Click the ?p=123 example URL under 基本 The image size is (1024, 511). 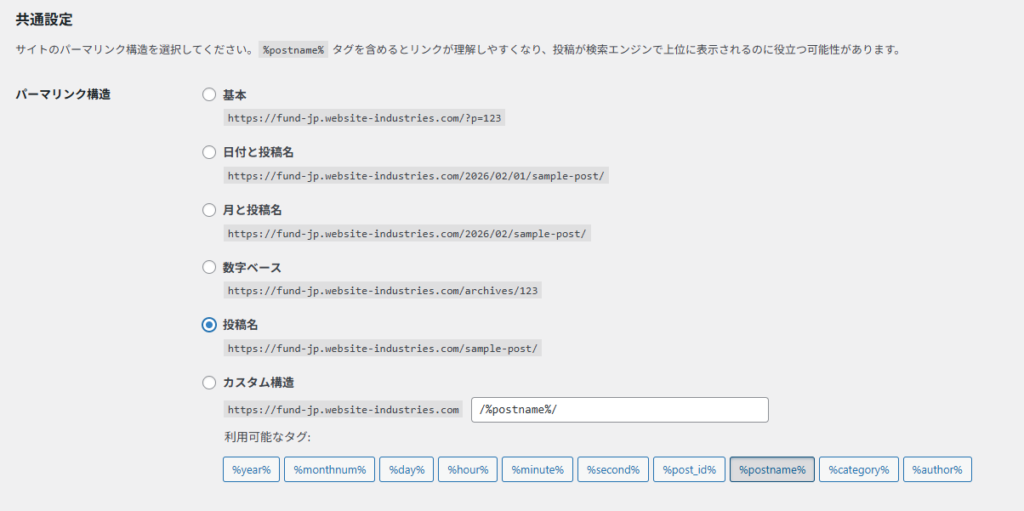click(365, 118)
